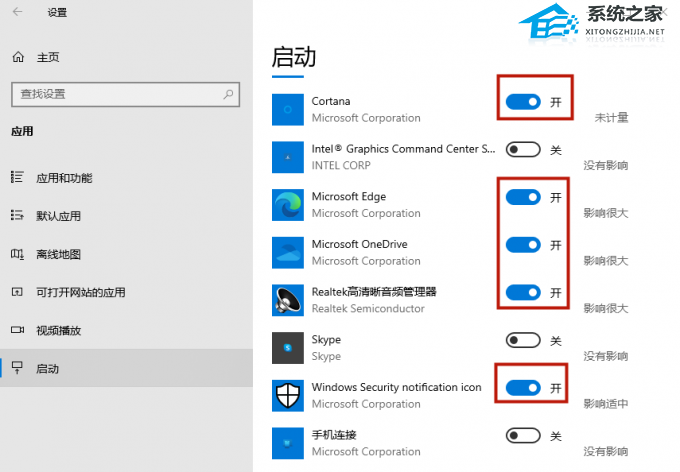Open 应用和功能 in sidebar
This screenshot has width=680, height=472.
(x=64, y=178)
